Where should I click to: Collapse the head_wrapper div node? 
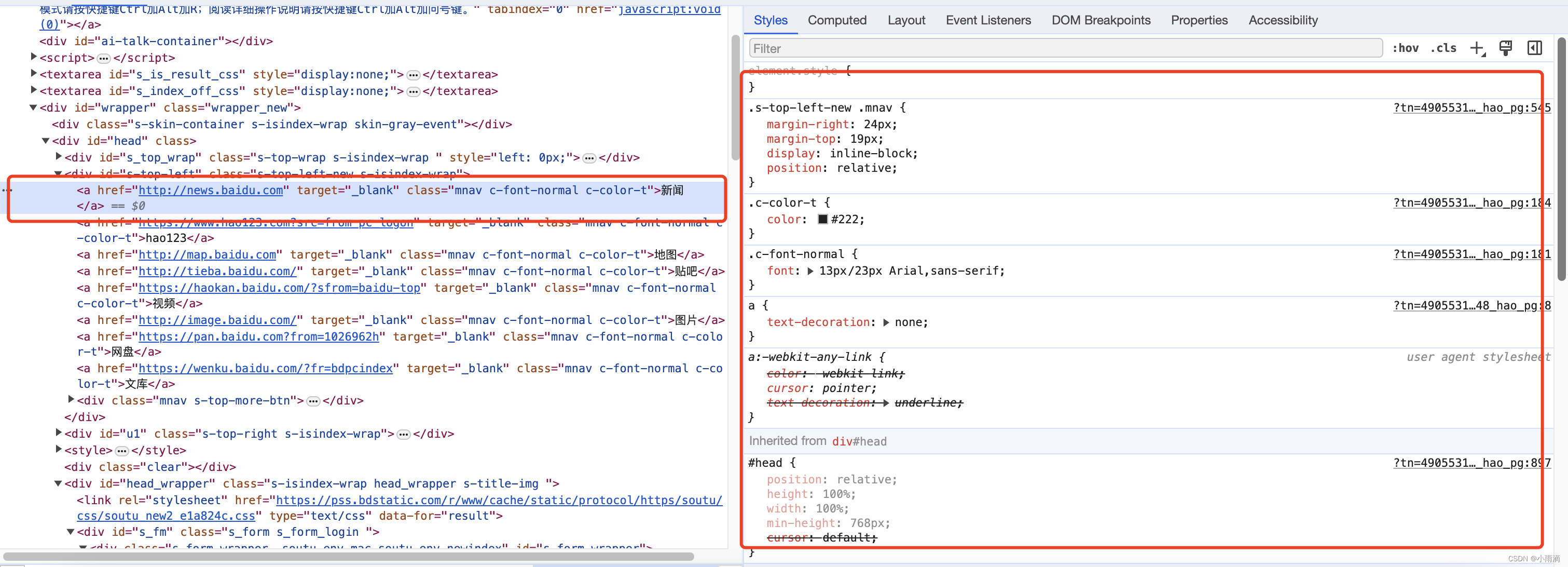[59, 483]
